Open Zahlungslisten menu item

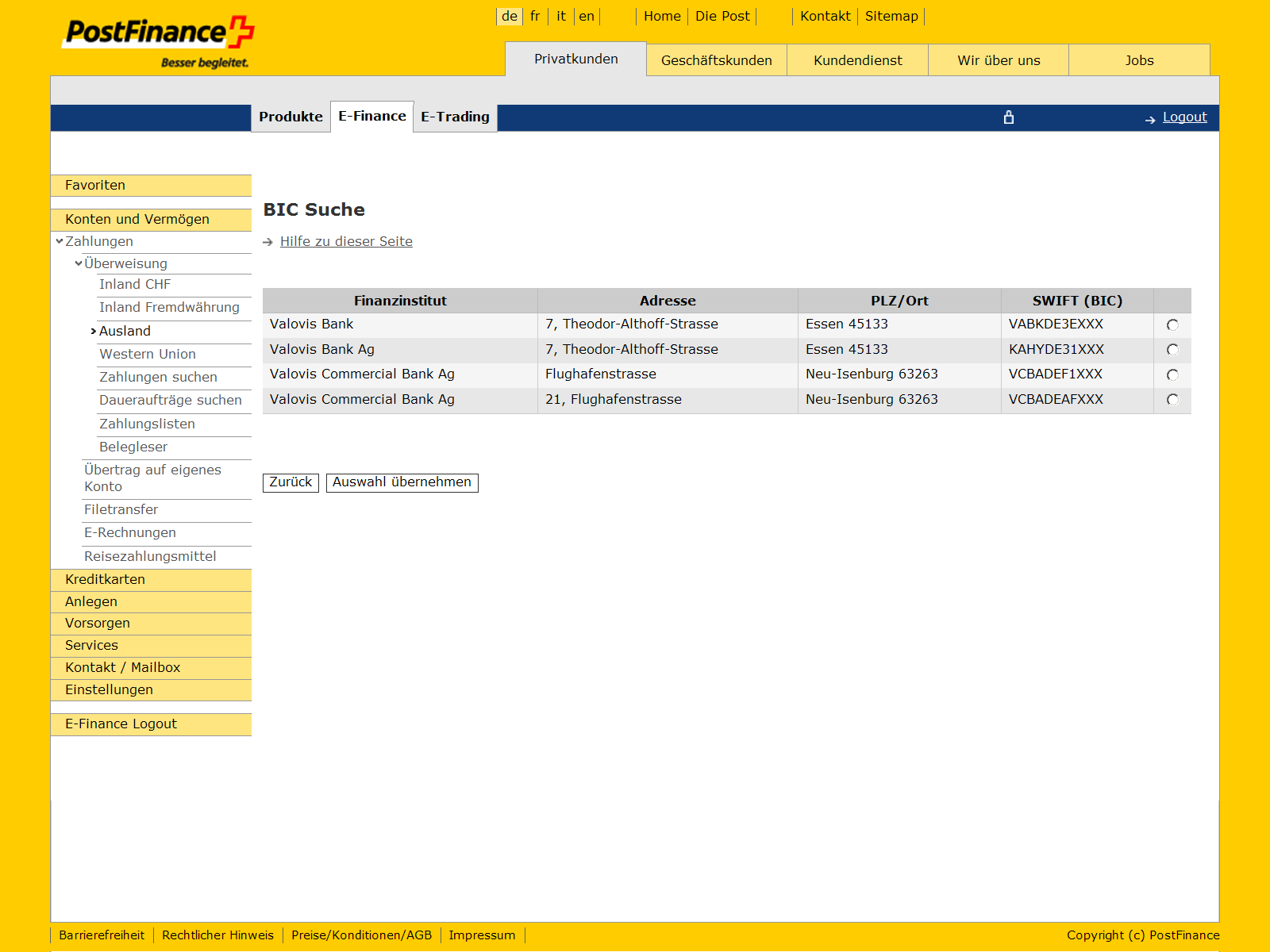[147, 424]
